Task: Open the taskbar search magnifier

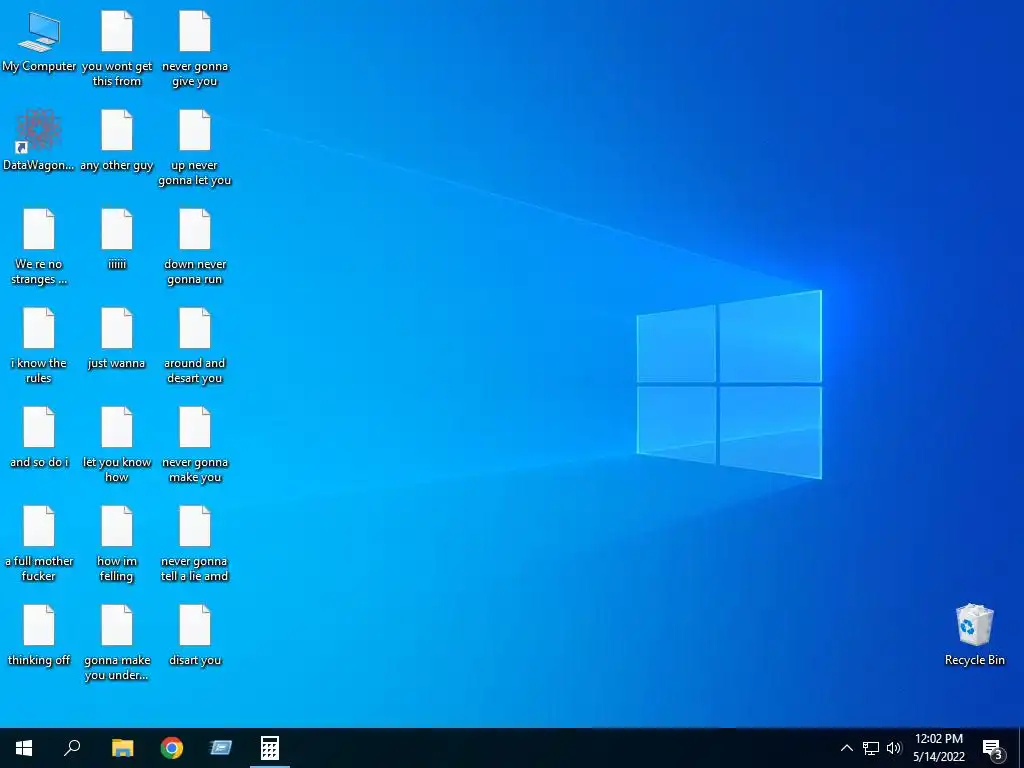Action: [x=72, y=748]
